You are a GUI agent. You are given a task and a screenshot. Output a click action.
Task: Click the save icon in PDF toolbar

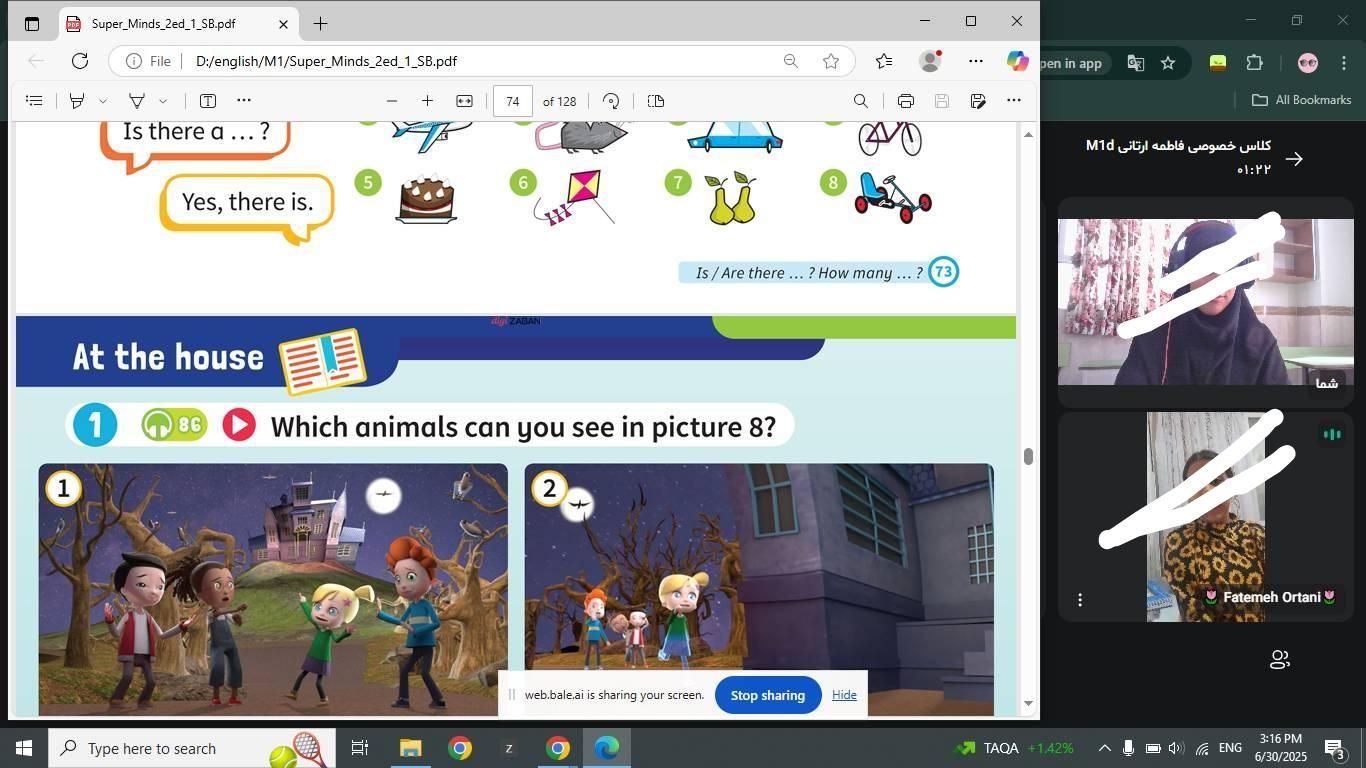[x=941, y=101]
